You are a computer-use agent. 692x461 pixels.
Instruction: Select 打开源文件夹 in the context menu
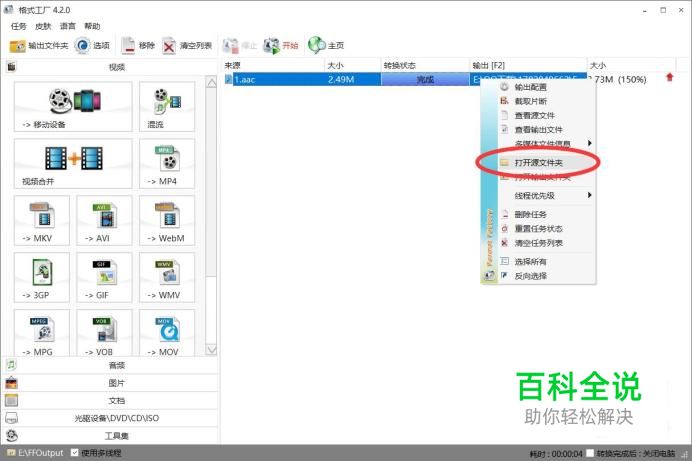click(x=547, y=163)
